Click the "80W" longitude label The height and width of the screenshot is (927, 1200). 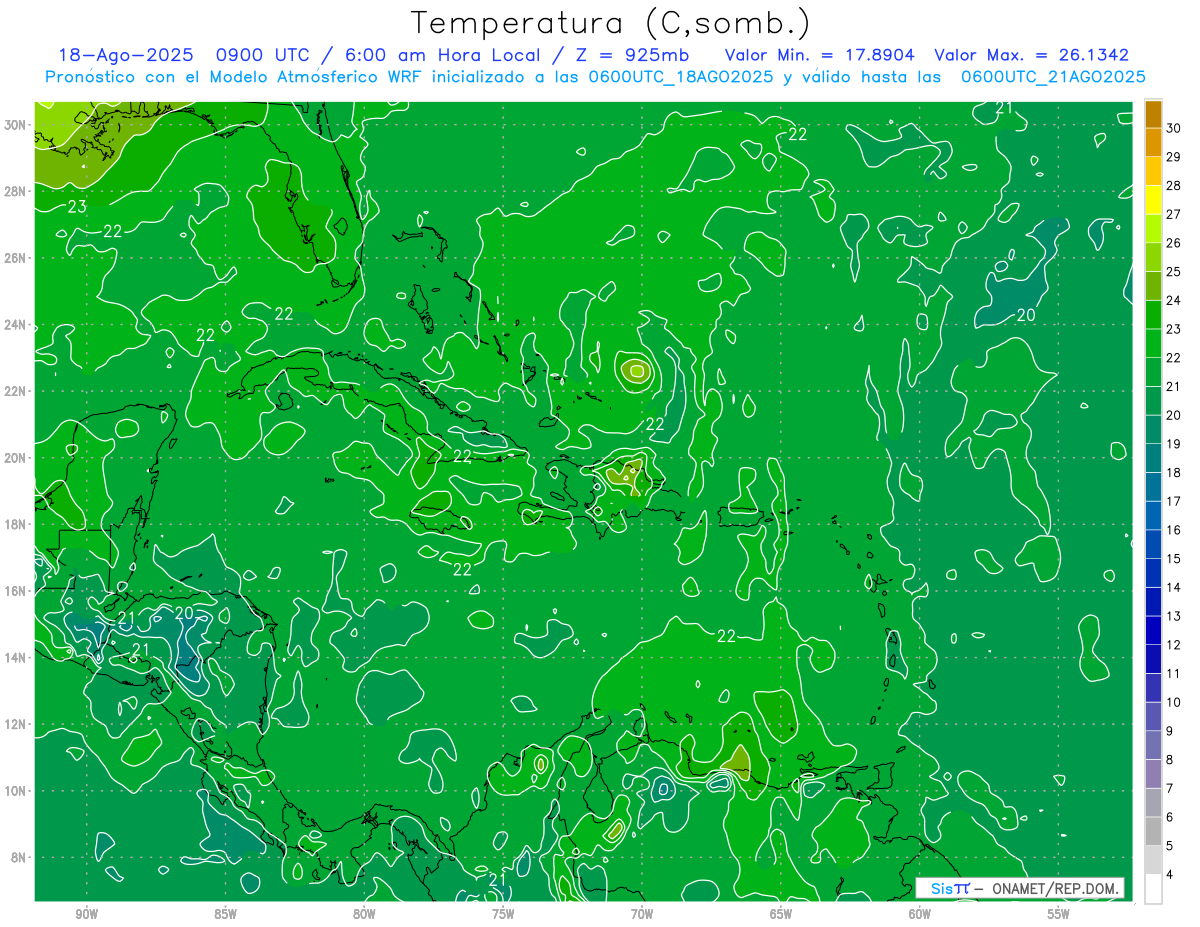[364, 914]
